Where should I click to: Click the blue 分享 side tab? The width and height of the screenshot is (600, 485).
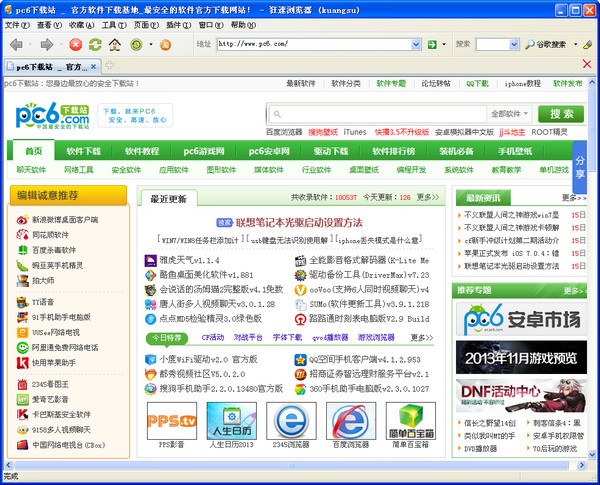tap(580, 167)
